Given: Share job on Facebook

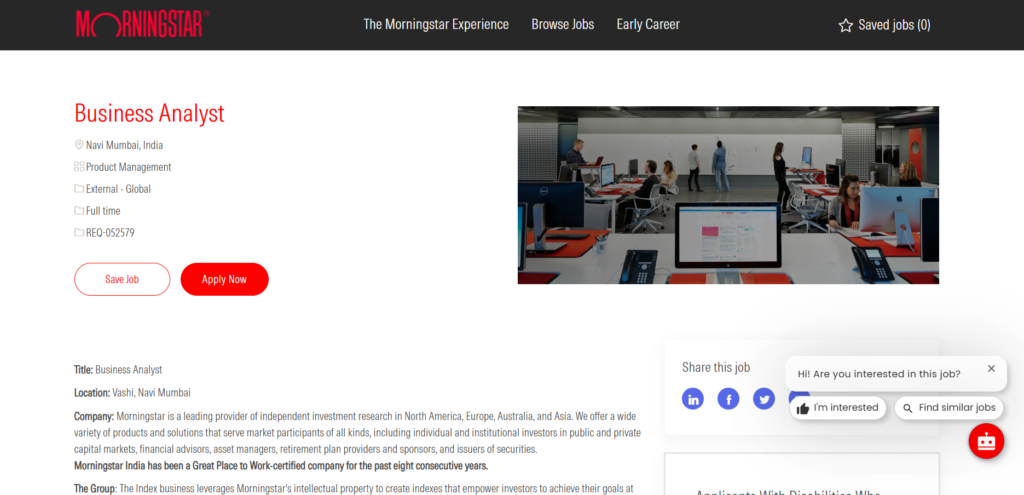Looking at the screenshot, I should (x=728, y=399).
